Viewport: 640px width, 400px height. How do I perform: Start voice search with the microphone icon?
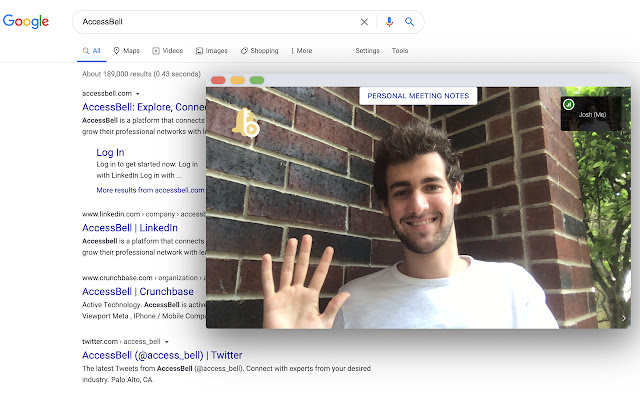389,22
